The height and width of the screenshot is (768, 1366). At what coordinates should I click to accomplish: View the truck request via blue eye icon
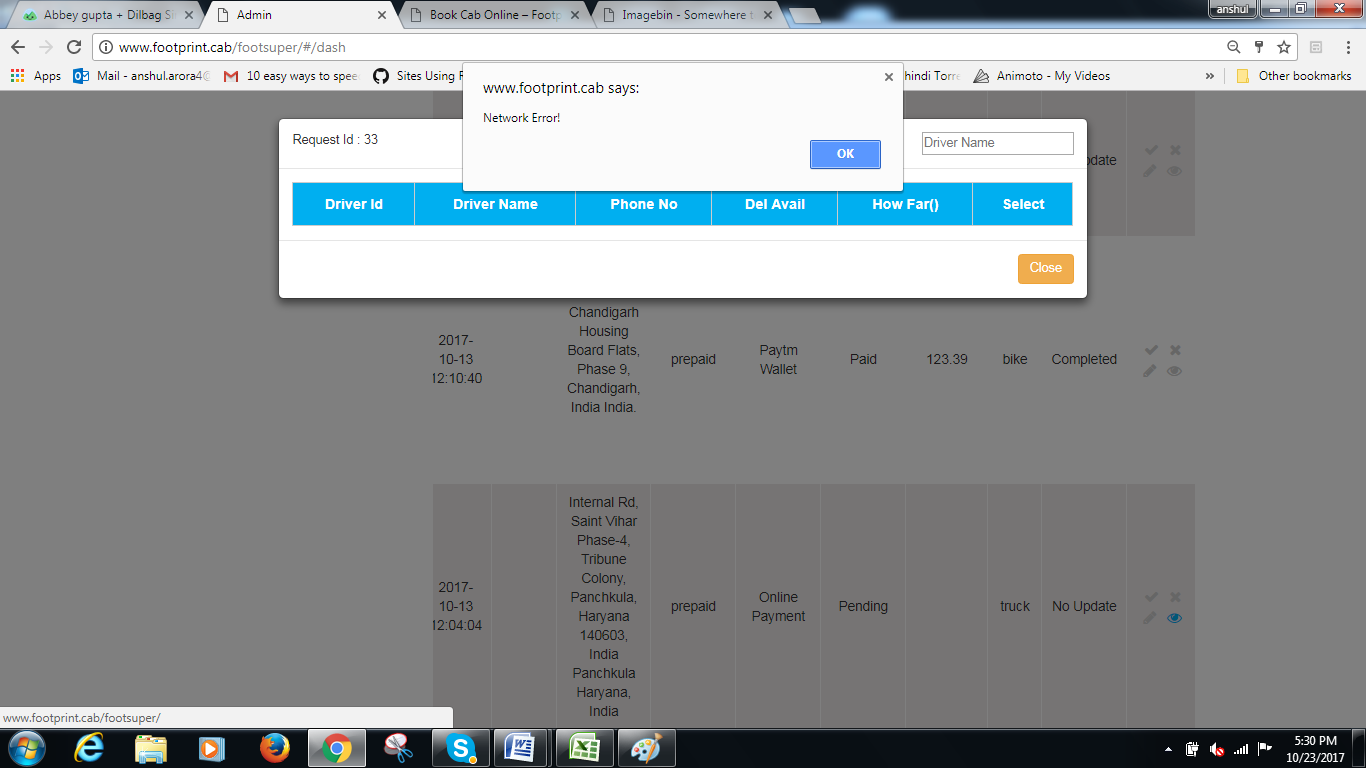click(x=1175, y=618)
